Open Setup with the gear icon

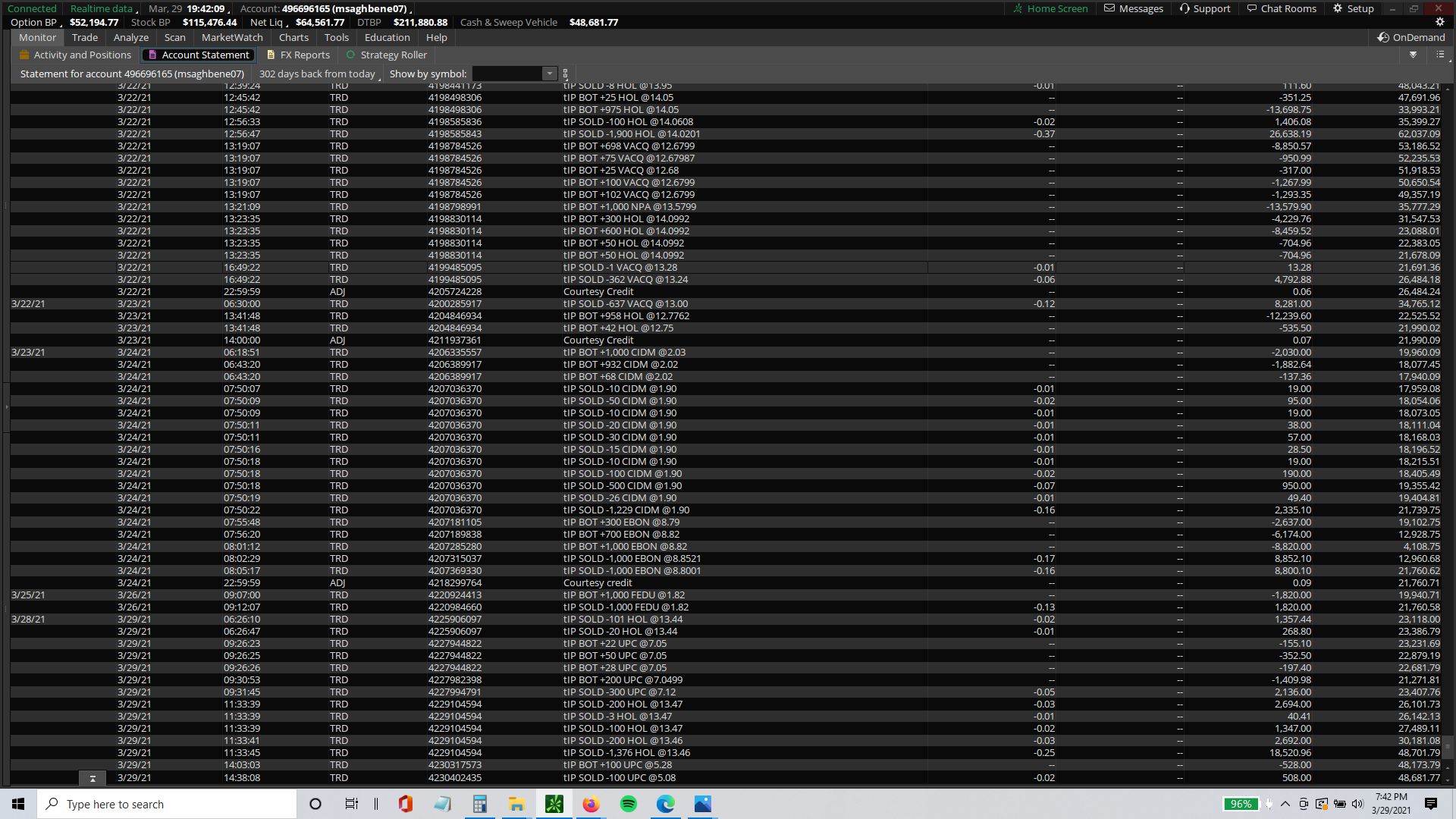[1354, 8]
